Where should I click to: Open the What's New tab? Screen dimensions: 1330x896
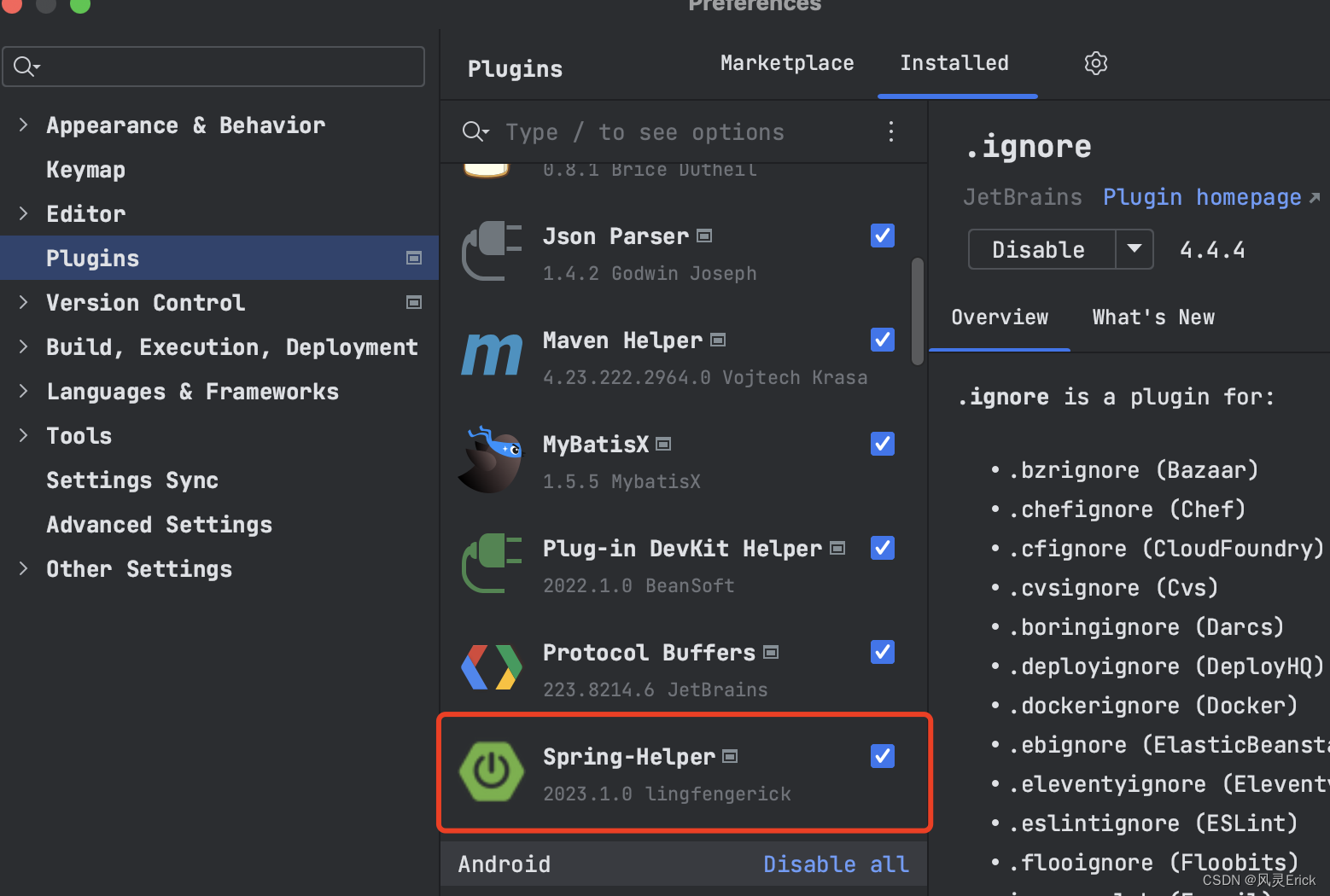click(x=1153, y=317)
